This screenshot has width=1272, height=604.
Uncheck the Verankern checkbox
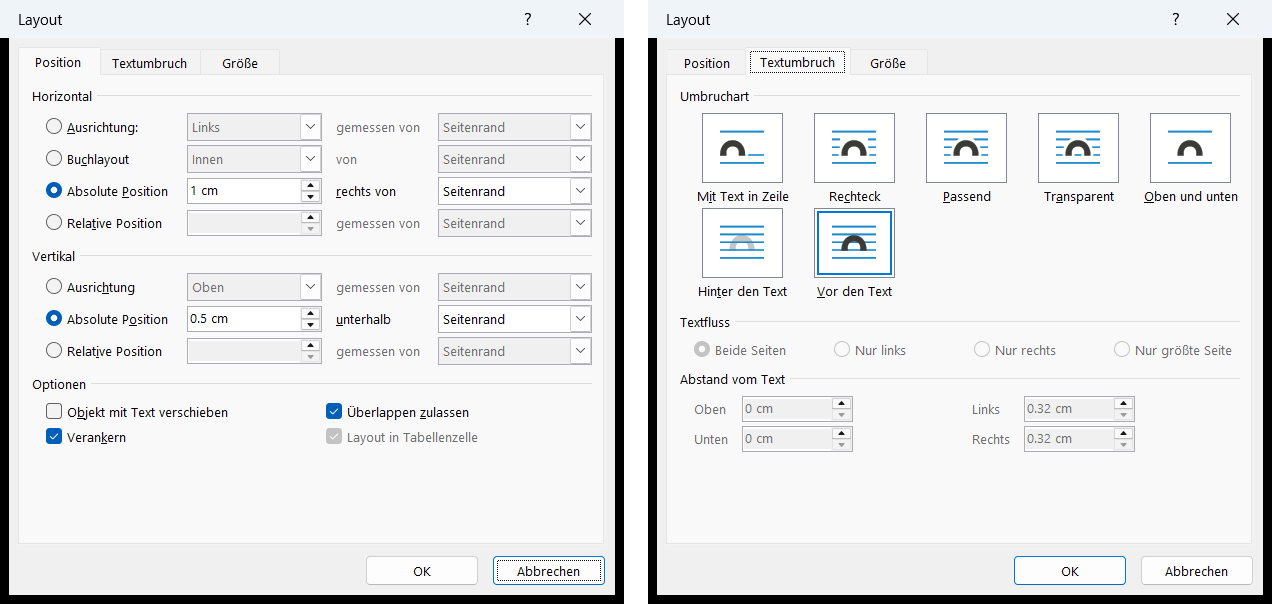pos(54,437)
